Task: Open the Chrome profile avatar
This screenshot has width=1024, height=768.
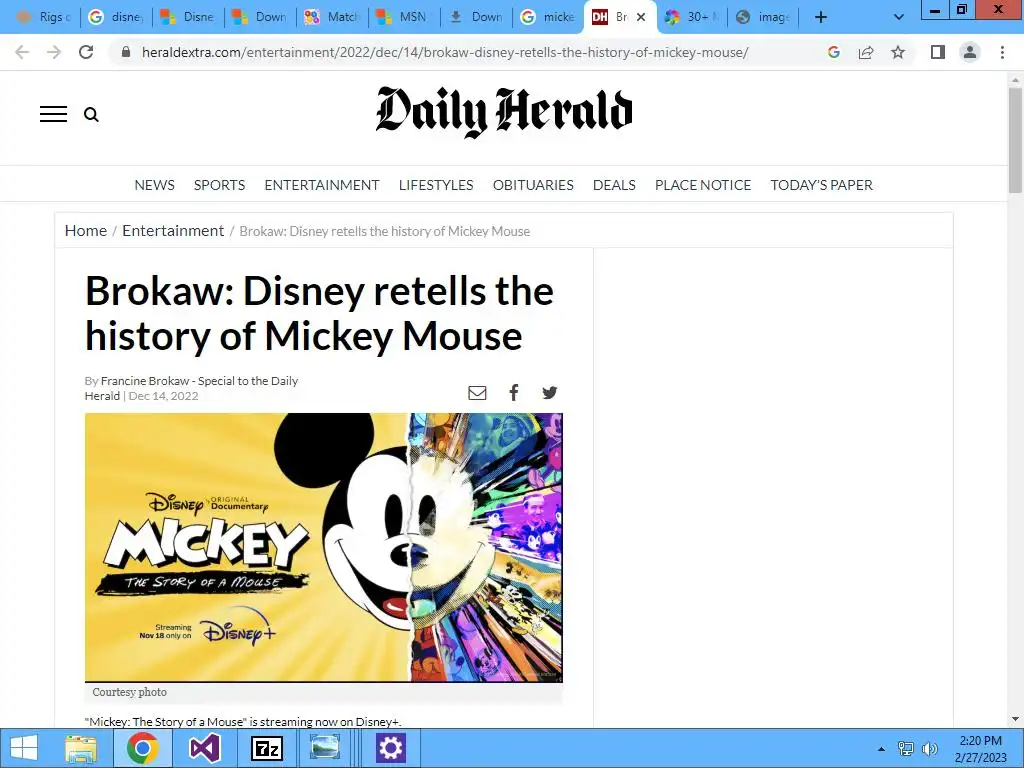Action: tap(970, 52)
